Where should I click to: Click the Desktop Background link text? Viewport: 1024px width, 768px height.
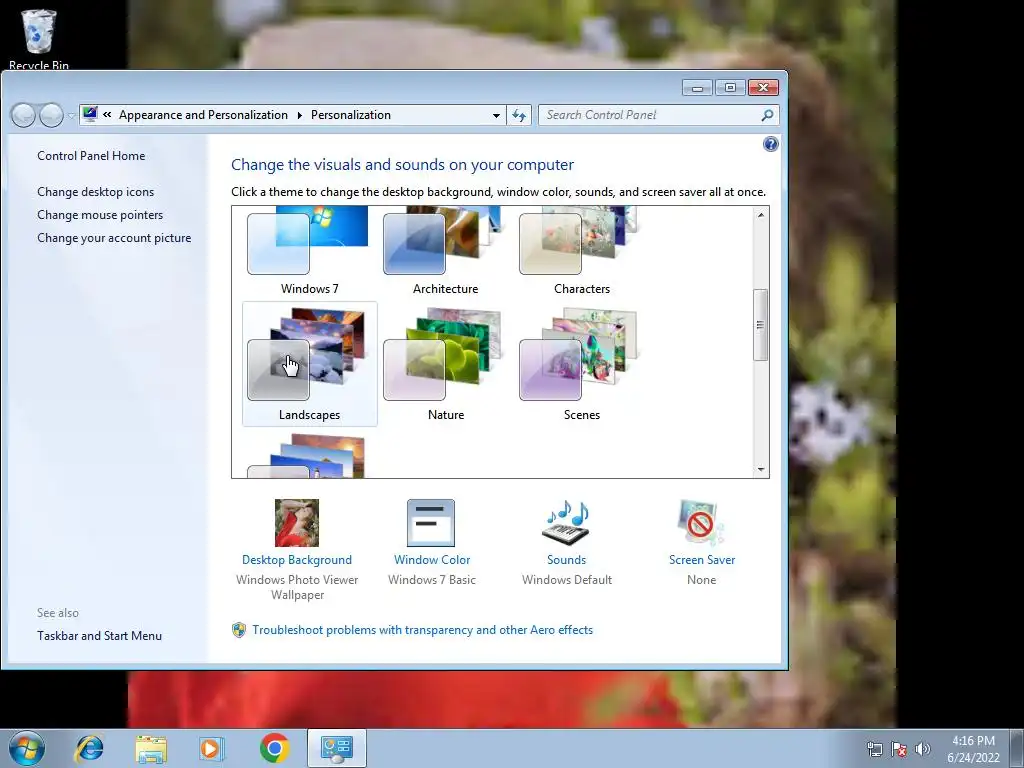296,560
